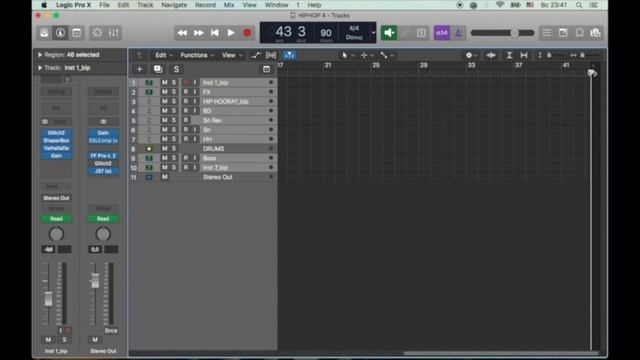The height and width of the screenshot is (360, 640).
Task: Click the Stereo Out output button
Action: point(56,198)
